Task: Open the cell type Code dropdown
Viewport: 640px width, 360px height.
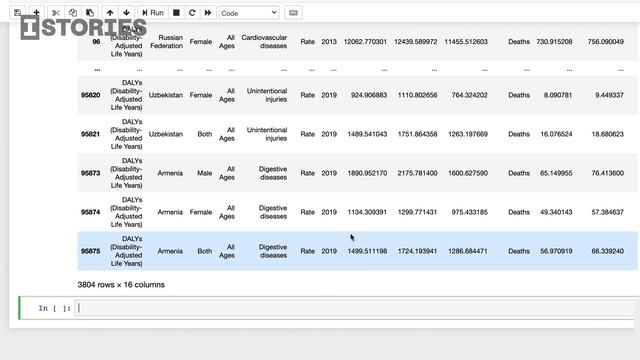Action: click(249, 13)
